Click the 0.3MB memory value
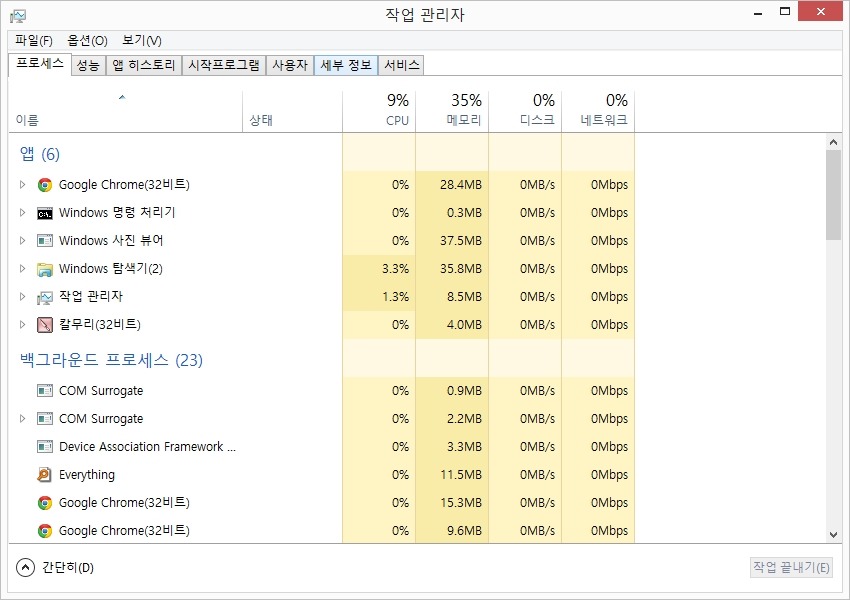This screenshot has width=850, height=600. (464, 213)
